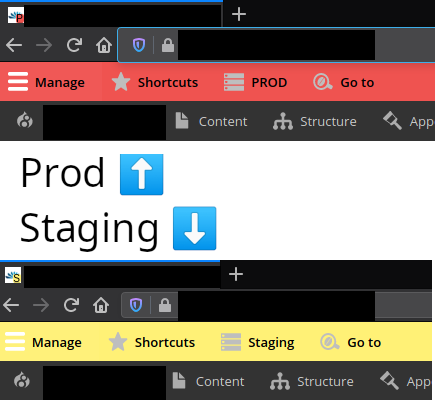Screen dimensions: 435x400
Task: Click Go to search in yellow toolbar
Action: 351,342
